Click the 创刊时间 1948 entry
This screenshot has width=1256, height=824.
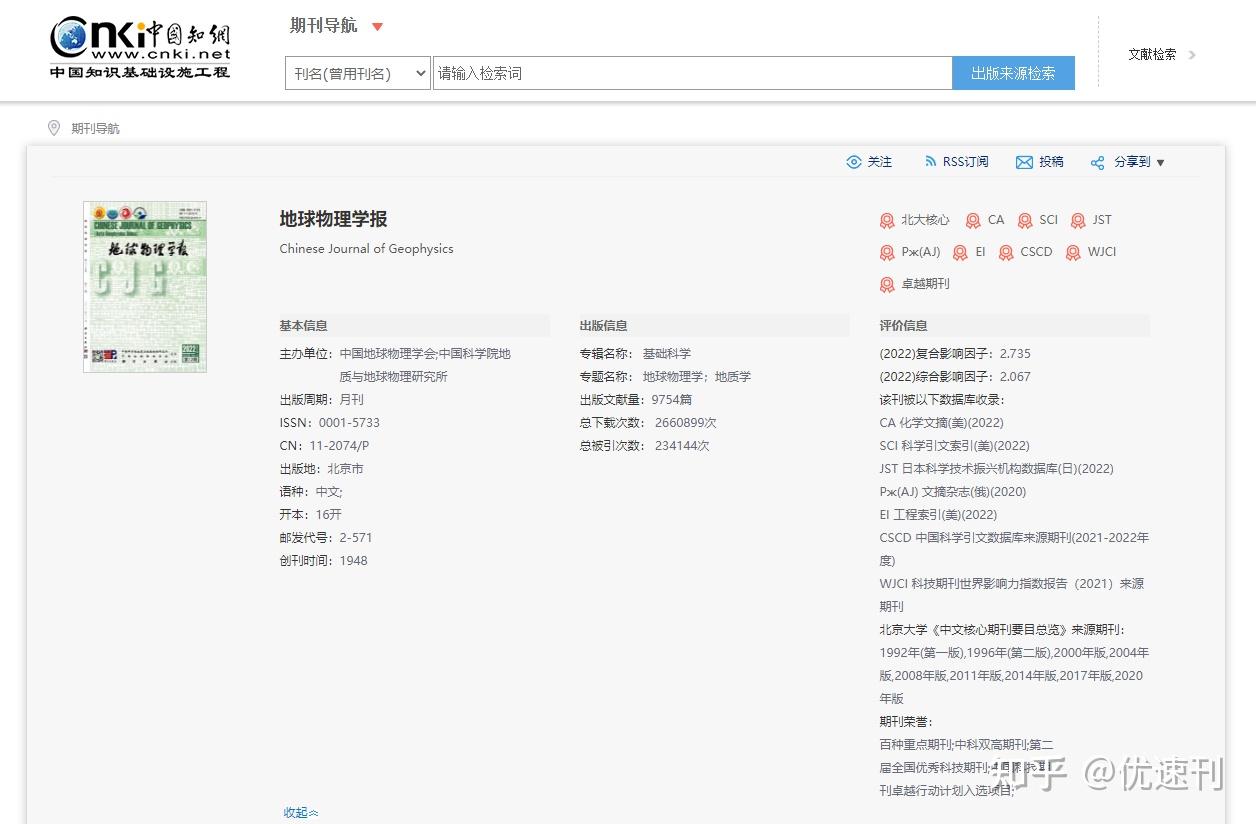[323, 561]
